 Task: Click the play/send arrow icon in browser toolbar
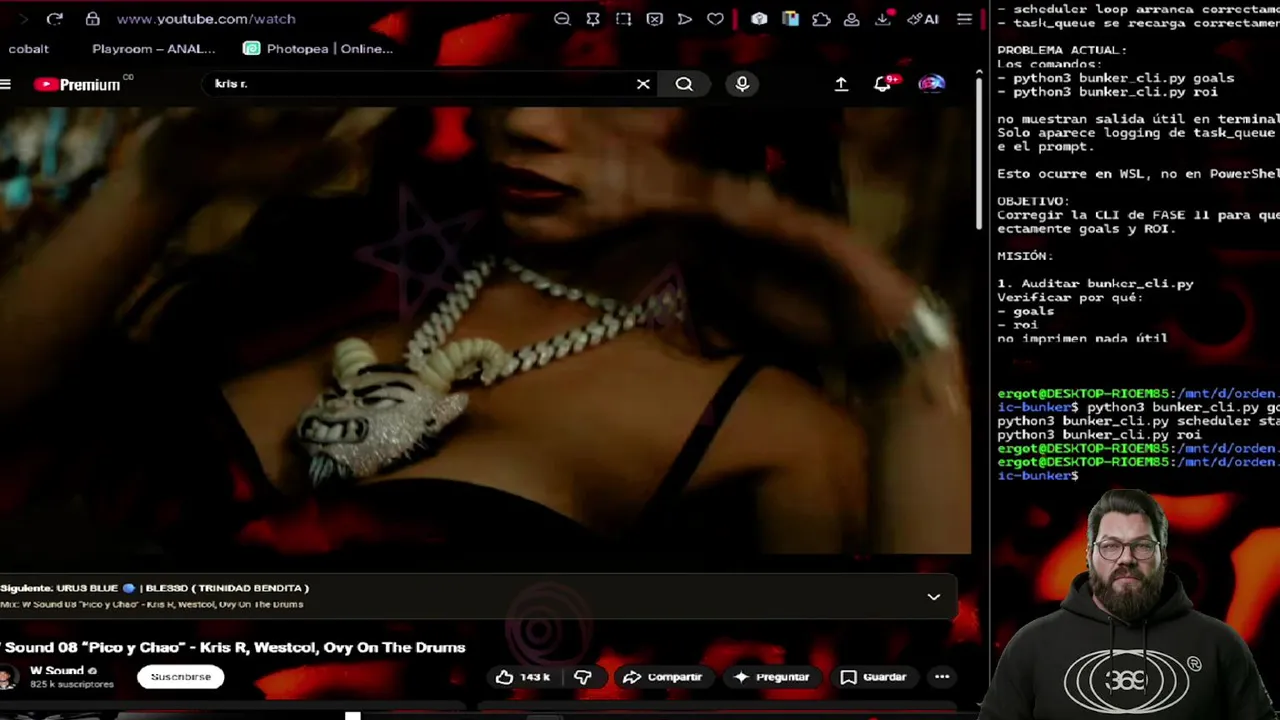[685, 19]
